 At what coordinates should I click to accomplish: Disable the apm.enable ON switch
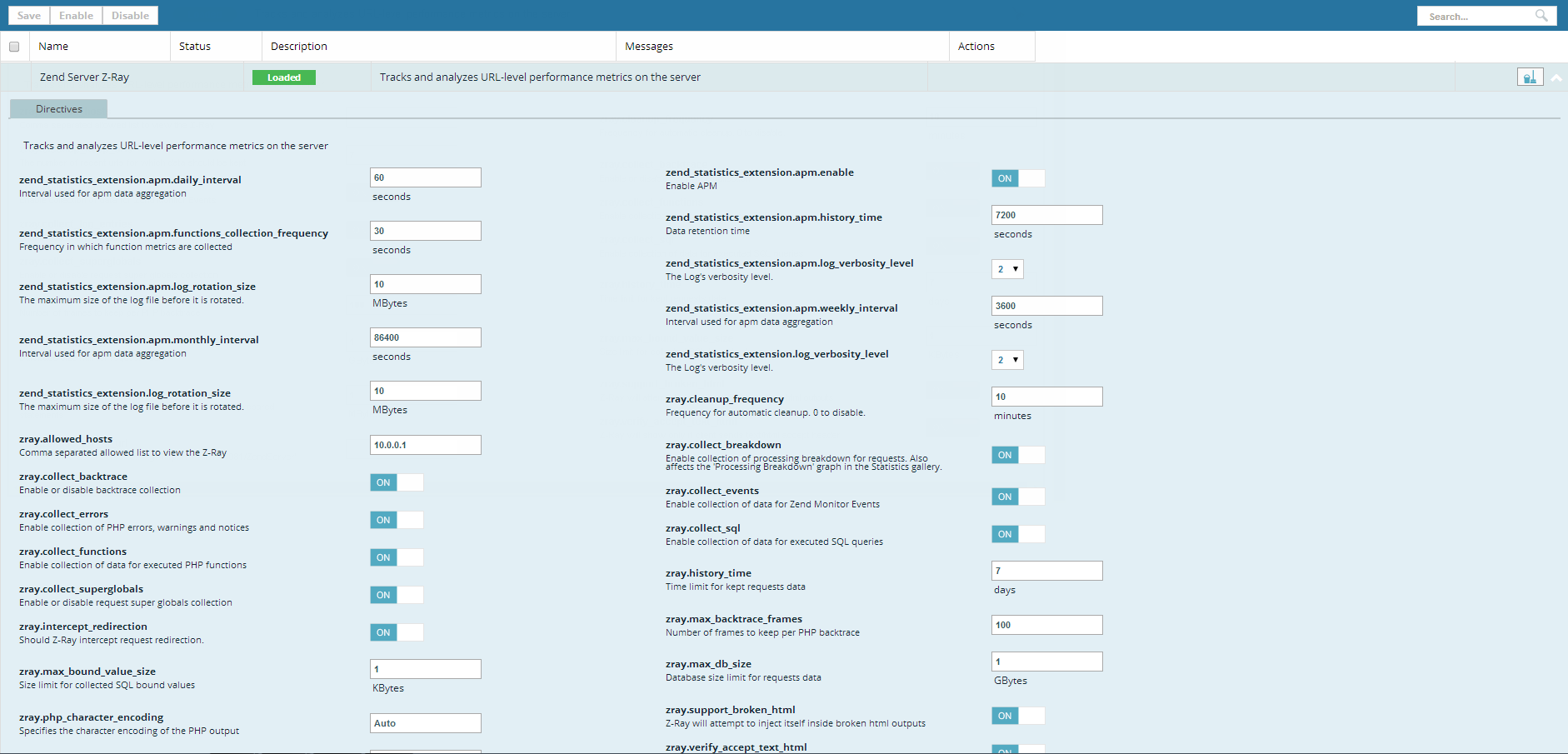click(x=1018, y=178)
